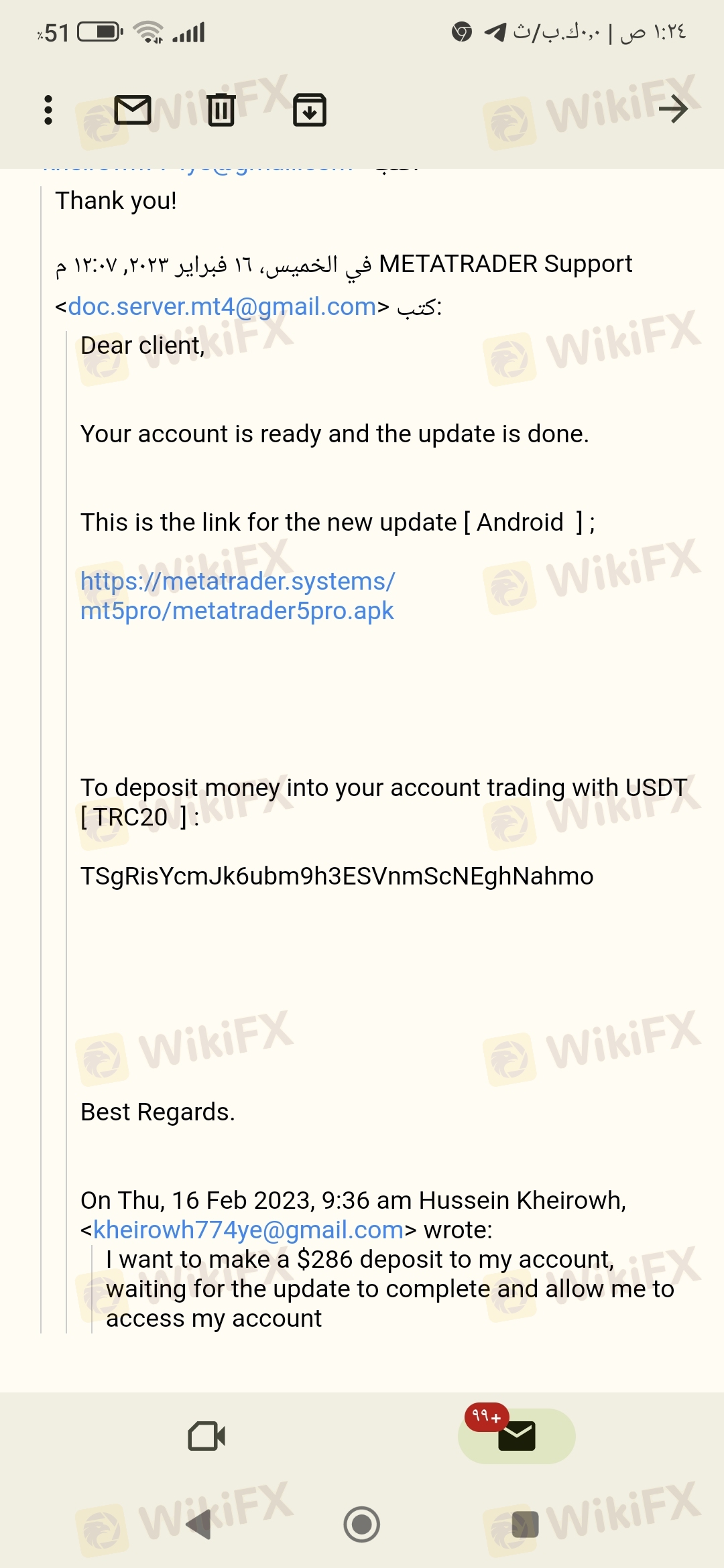This screenshot has height=1568, width=724.
Task: Tap the Android back navigation button
Action: point(198,1524)
